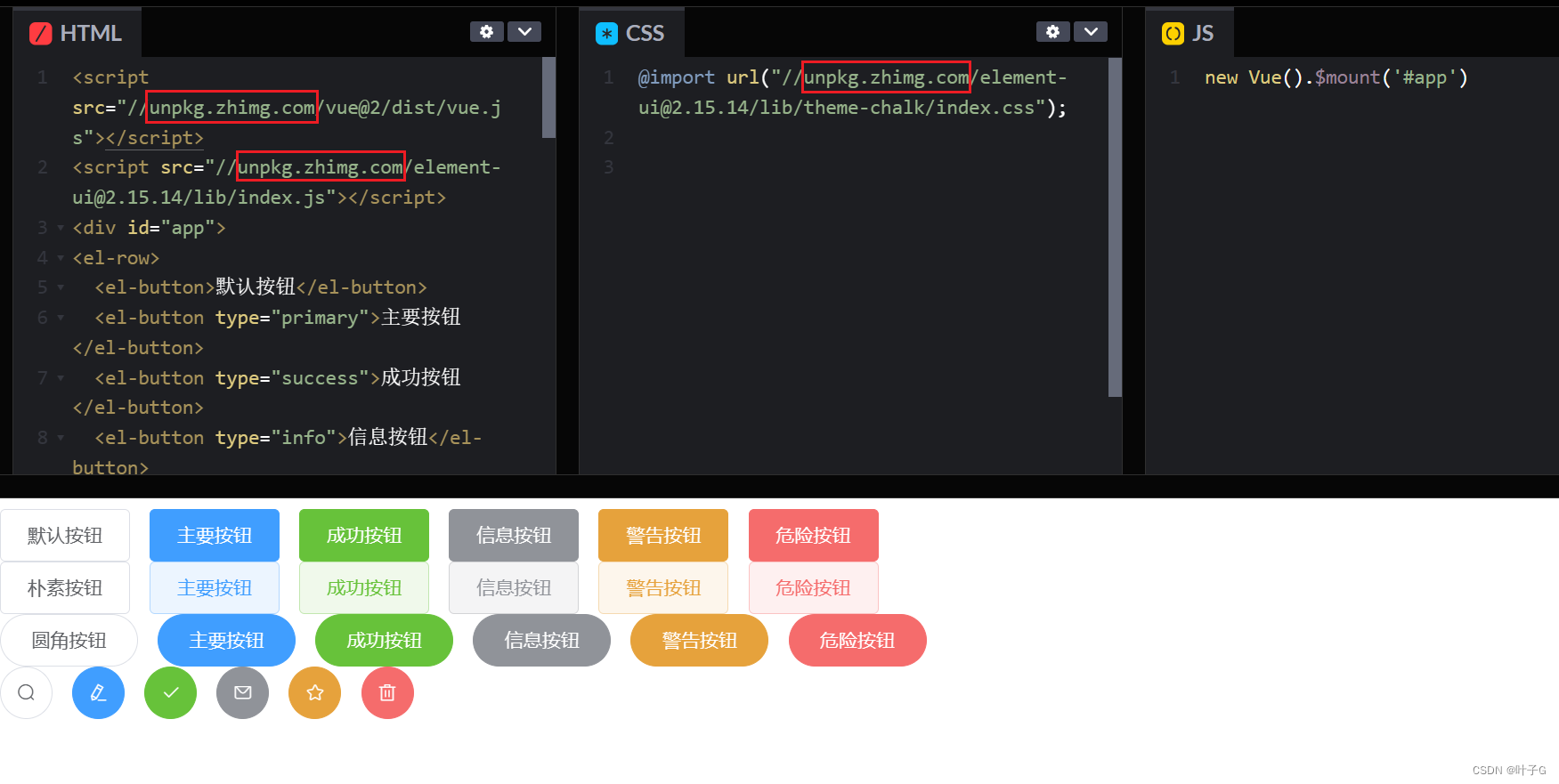Click the rounded red 危险按钮 button

click(x=857, y=640)
